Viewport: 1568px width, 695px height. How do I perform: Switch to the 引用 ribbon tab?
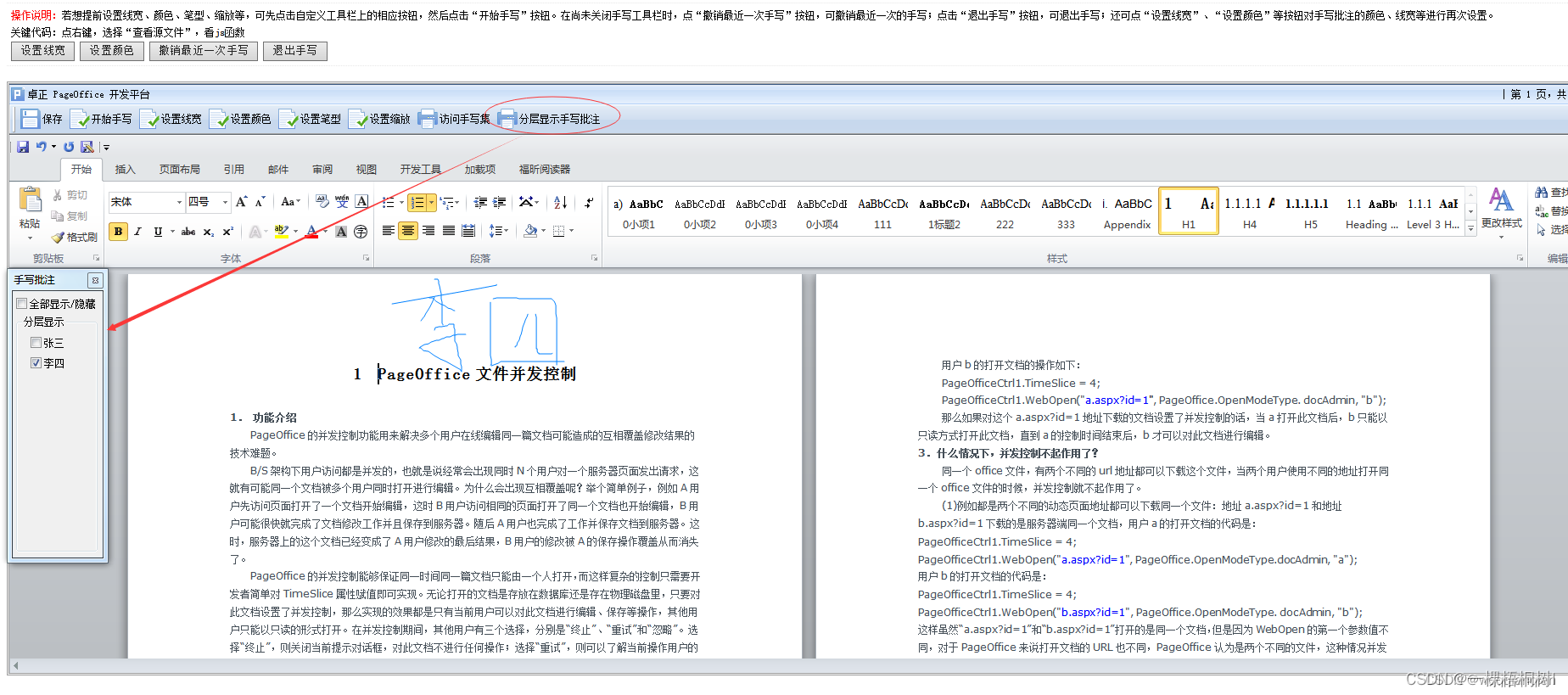(234, 170)
